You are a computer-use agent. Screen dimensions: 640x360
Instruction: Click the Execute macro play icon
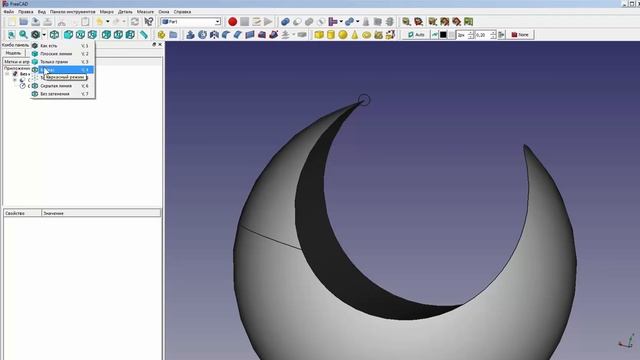(x=268, y=22)
